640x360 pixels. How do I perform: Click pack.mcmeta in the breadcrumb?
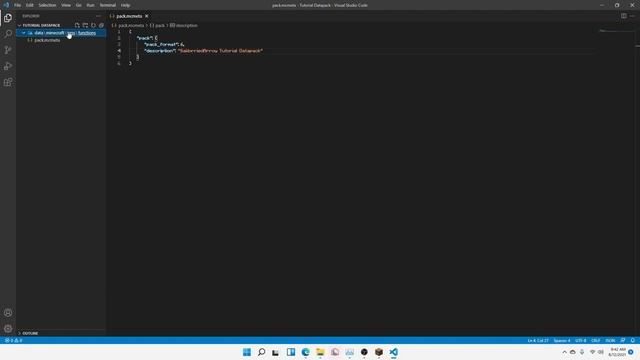pyautogui.click(x=131, y=25)
